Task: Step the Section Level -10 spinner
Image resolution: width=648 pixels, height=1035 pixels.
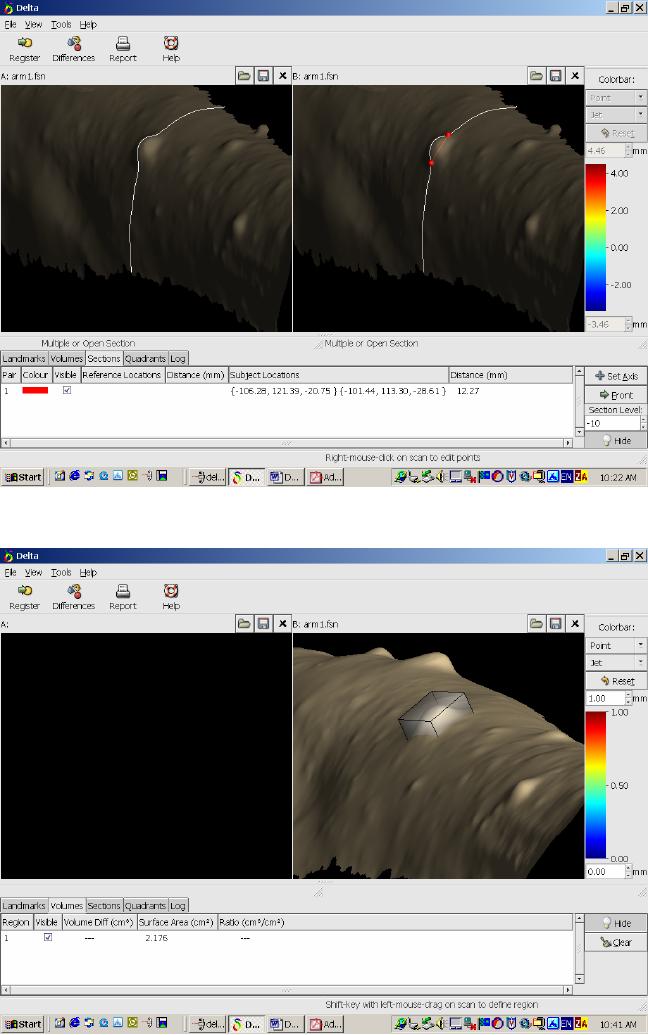Action: (x=643, y=423)
